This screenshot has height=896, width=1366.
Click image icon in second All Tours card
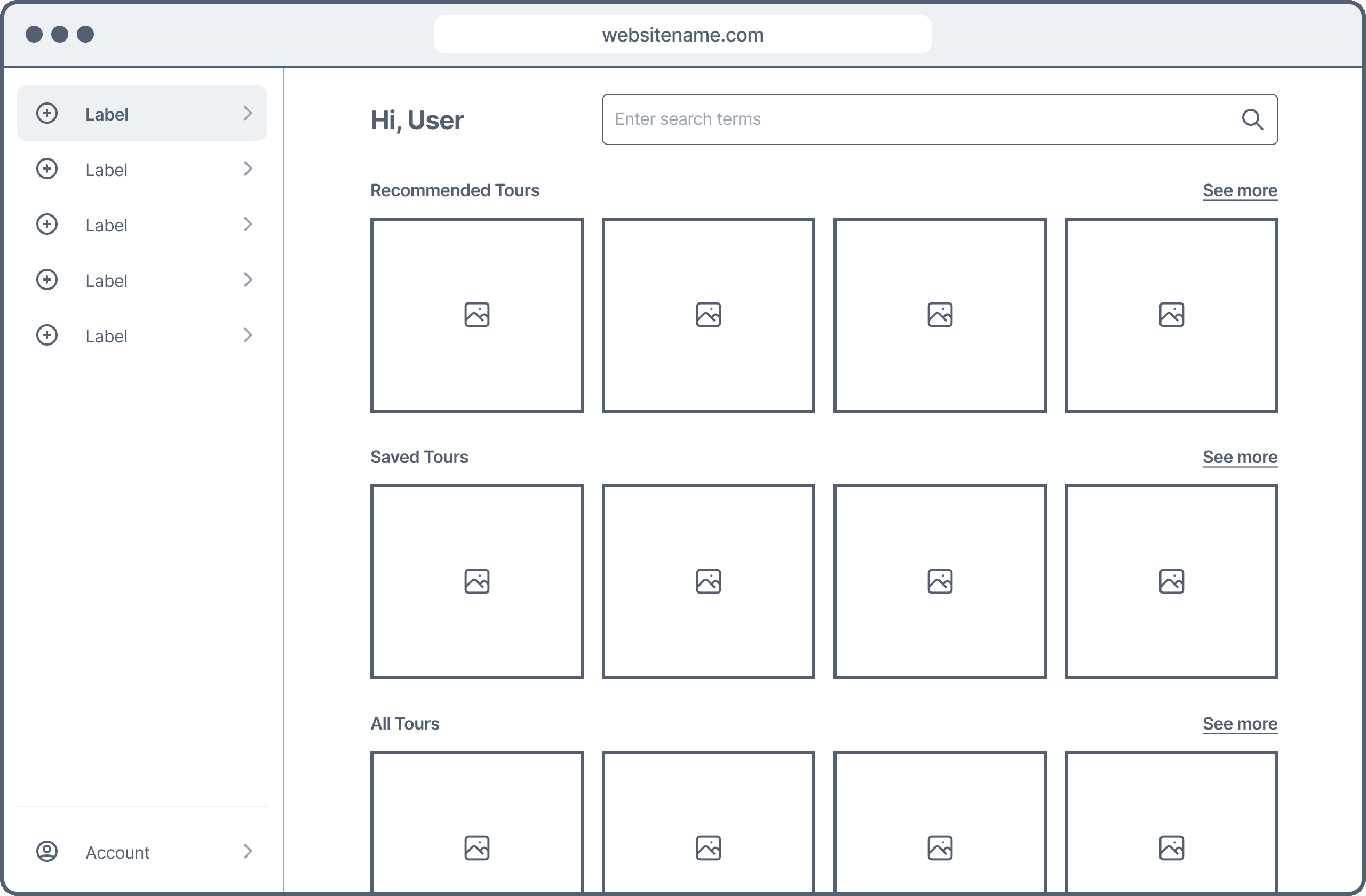click(708, 848)
